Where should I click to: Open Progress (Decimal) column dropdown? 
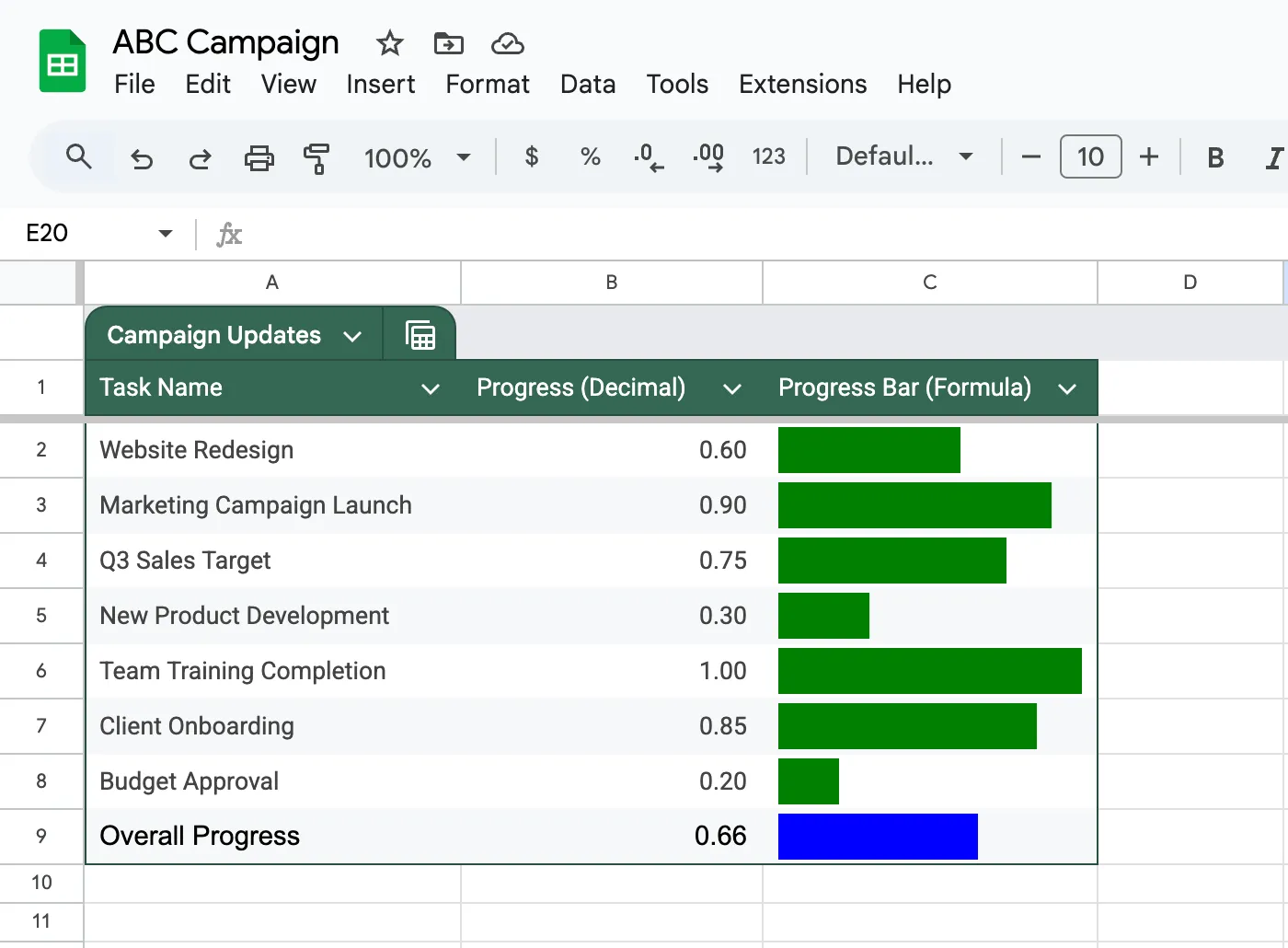pyautogui.click(x=732, y=388)
